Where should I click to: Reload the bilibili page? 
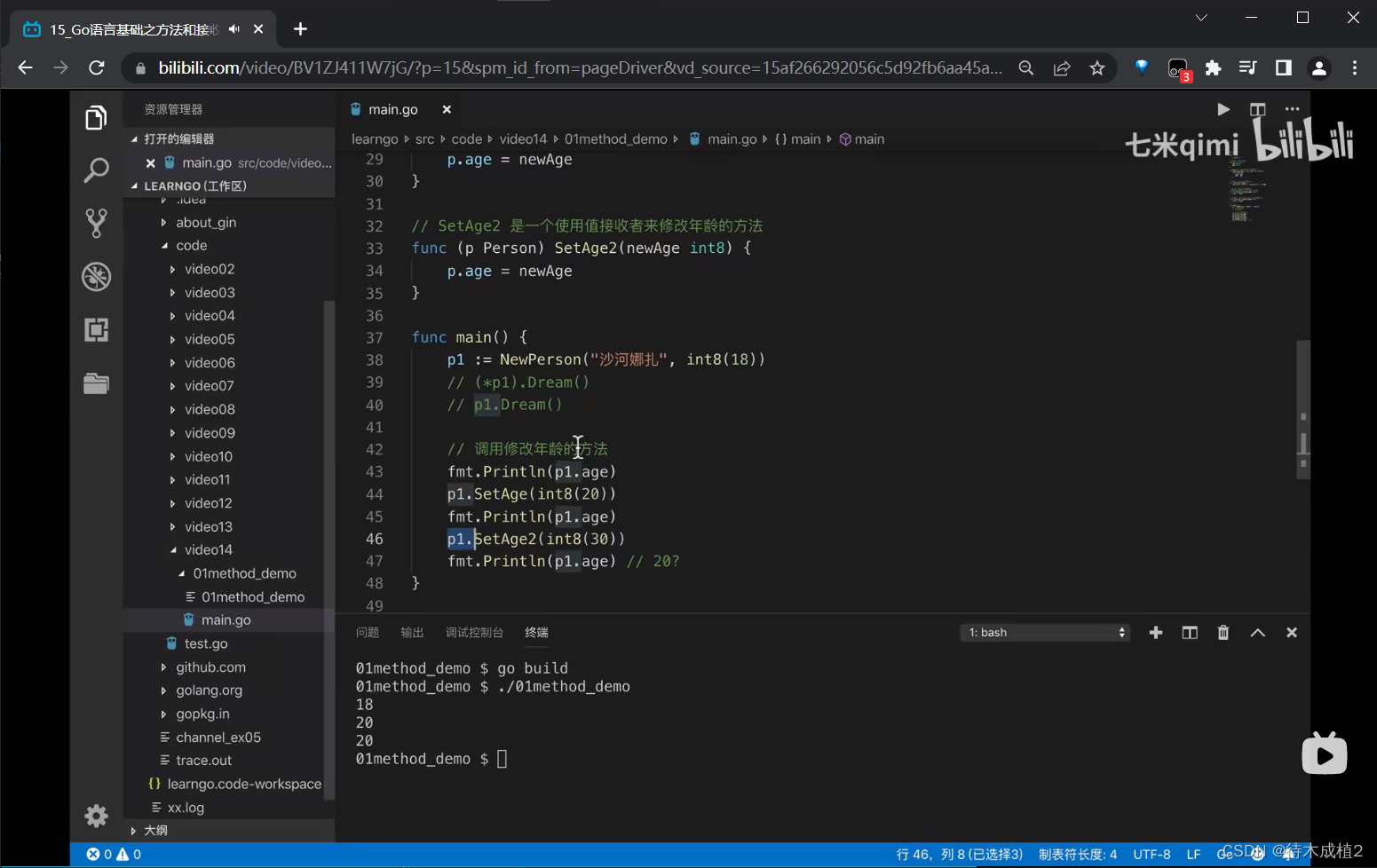click(x=97, y=68)
